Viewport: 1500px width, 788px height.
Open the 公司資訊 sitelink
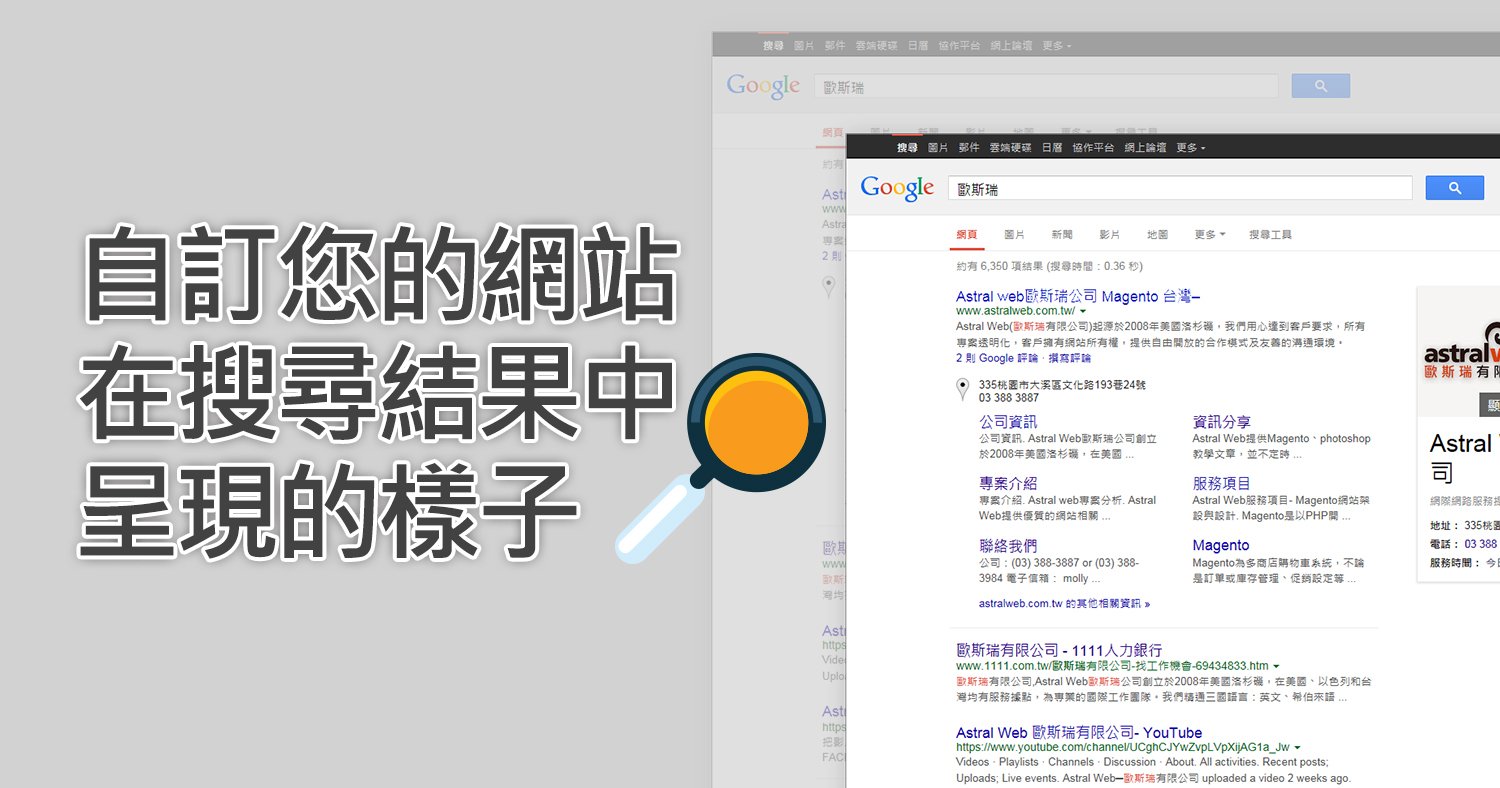(x=1008, y=422)
